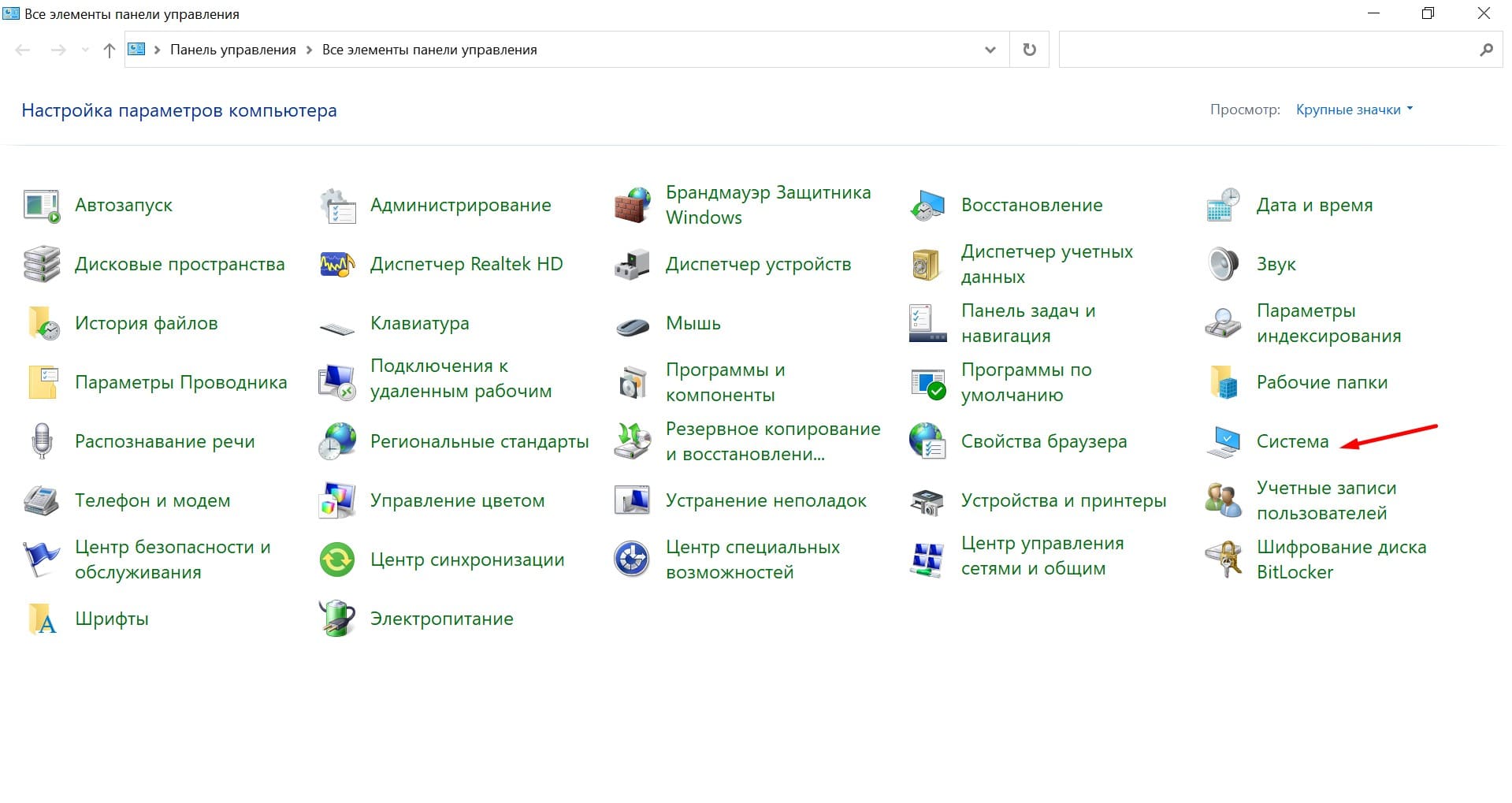The height and width of the screenshot is (803, 1512).
Task: Click the Брандмауэр Защитника Windows icon
Action: [x=632, y=206]
